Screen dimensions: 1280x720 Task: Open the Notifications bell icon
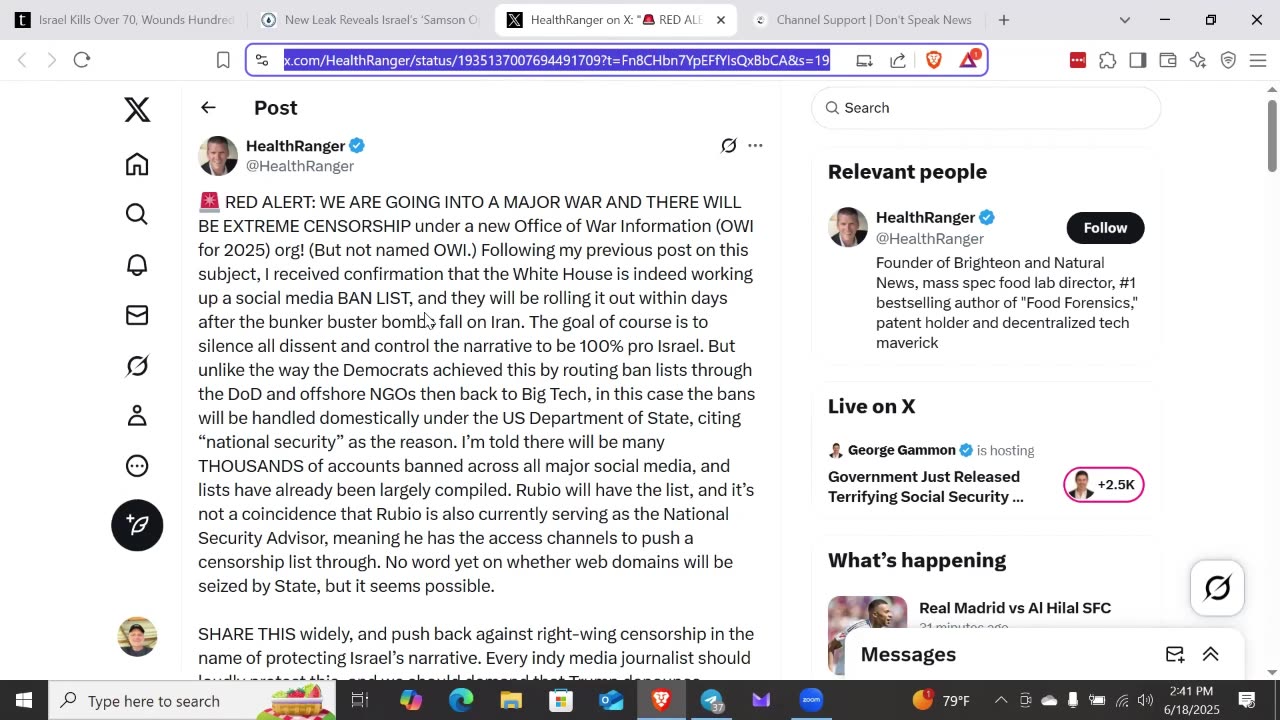(137, 265)
